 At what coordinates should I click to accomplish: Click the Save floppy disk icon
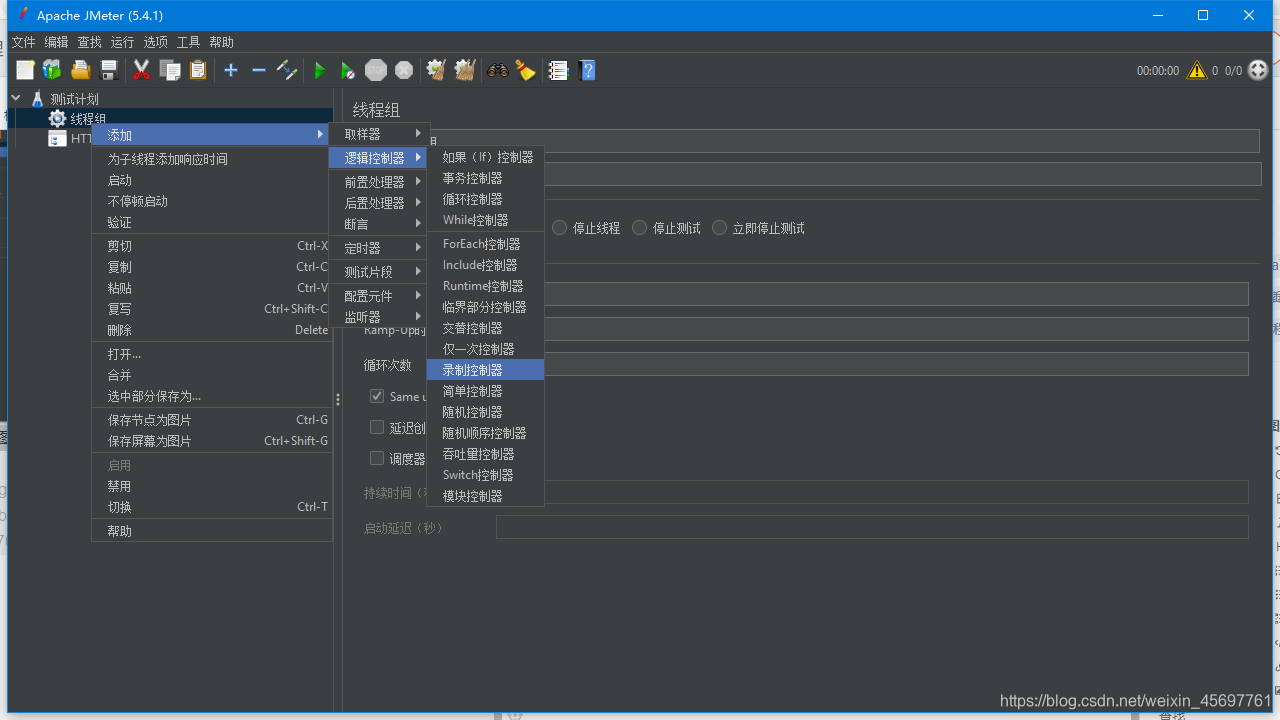coord(110,70)
